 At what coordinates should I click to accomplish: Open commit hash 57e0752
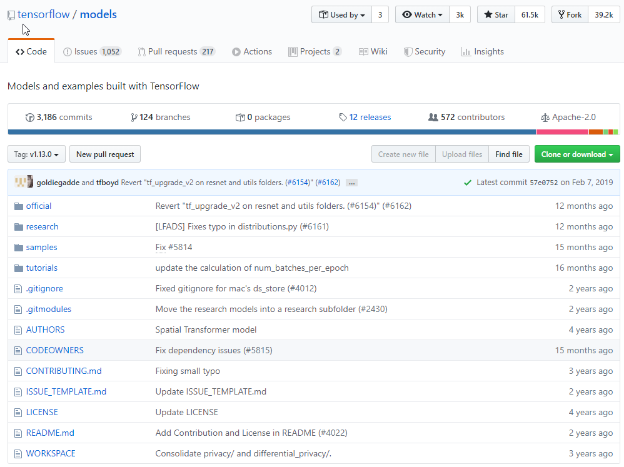(544, 183)
